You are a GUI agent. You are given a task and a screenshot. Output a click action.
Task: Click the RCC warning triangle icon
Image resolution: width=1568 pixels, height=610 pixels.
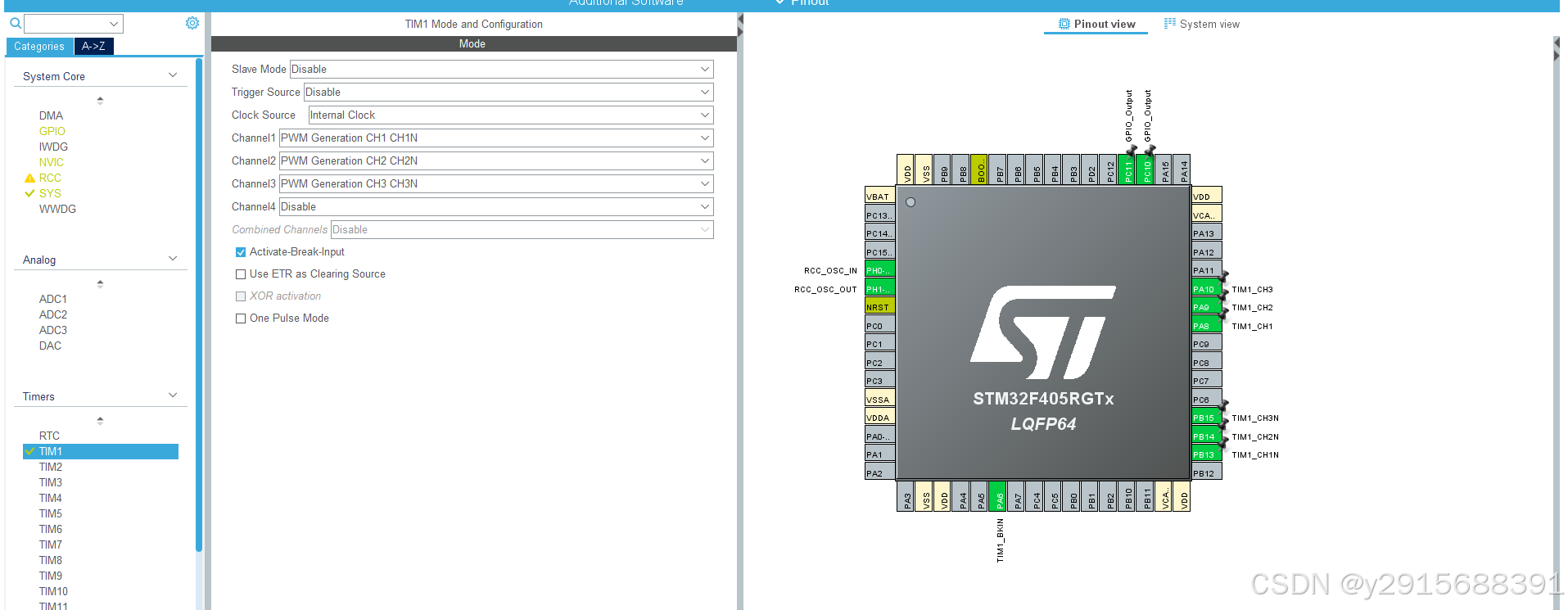point(30,178)
